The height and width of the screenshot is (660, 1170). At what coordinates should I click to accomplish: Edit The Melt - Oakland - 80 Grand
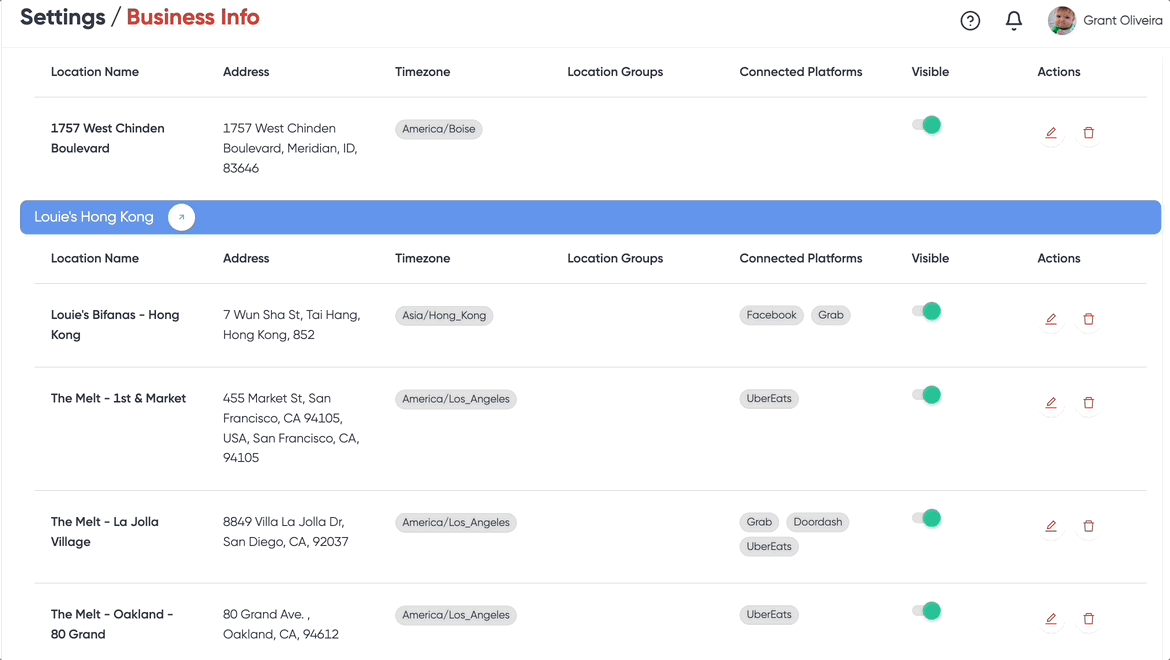tap(1051, 618)
